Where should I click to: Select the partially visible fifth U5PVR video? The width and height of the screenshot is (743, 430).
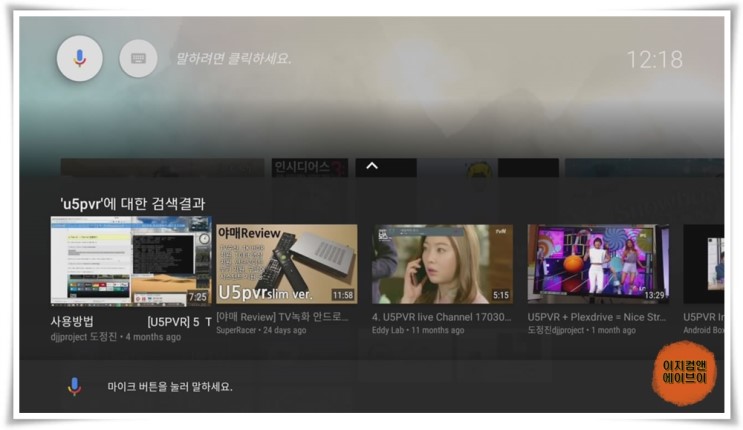[x=704, y=264]
